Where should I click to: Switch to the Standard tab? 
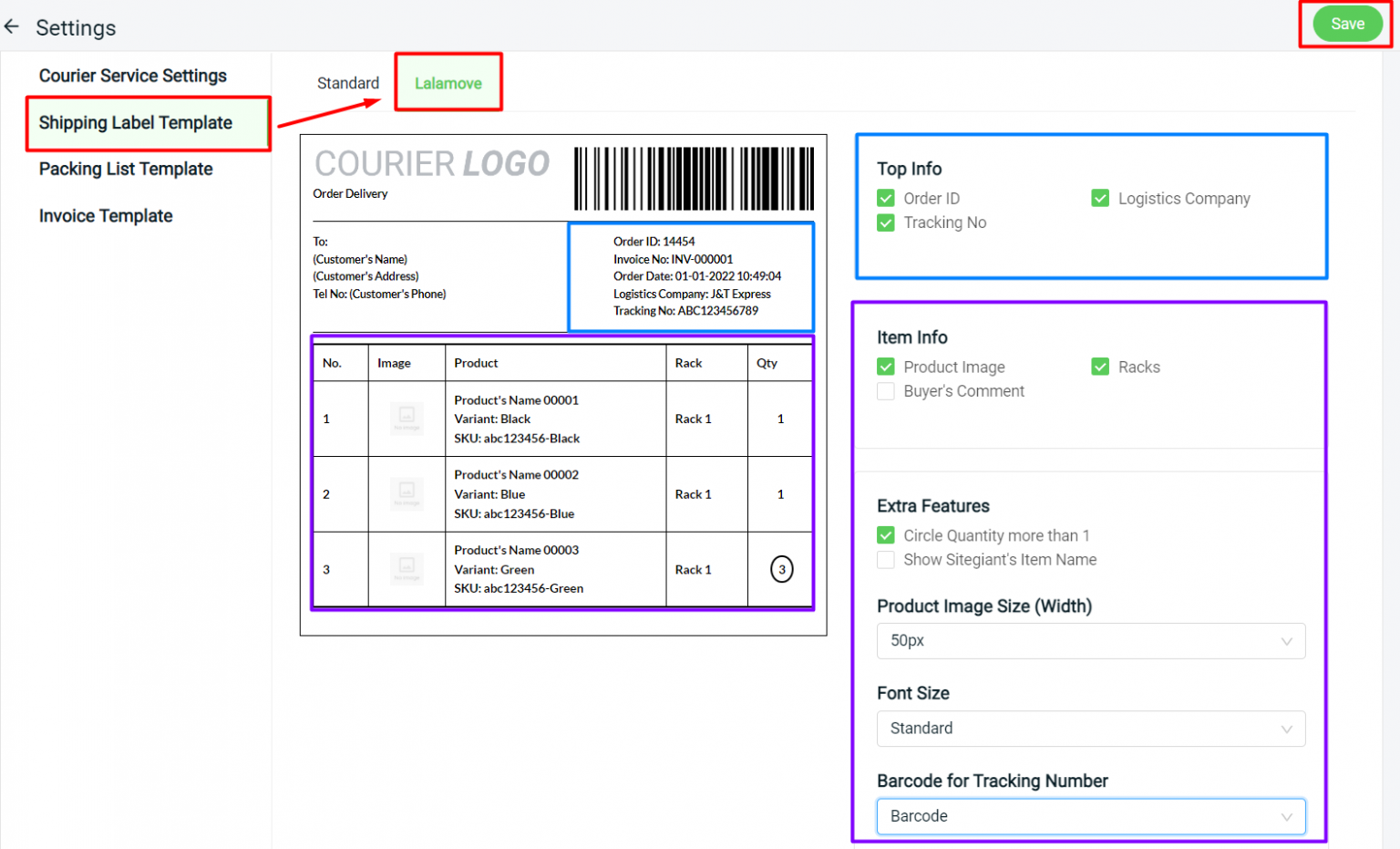tap(347, 82)
